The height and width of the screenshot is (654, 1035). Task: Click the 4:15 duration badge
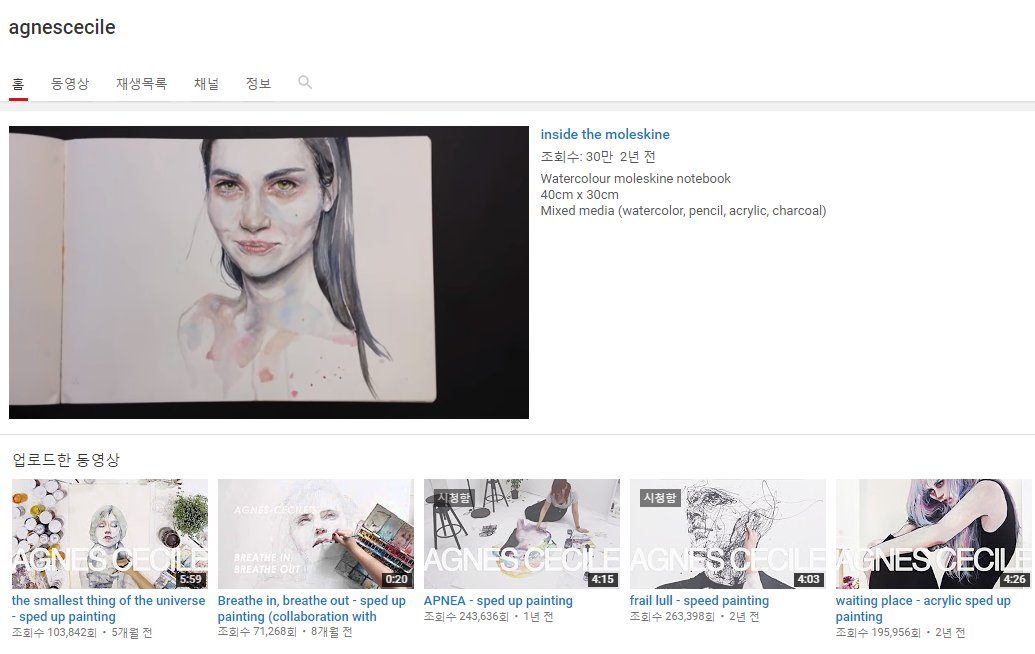point(603,579)
